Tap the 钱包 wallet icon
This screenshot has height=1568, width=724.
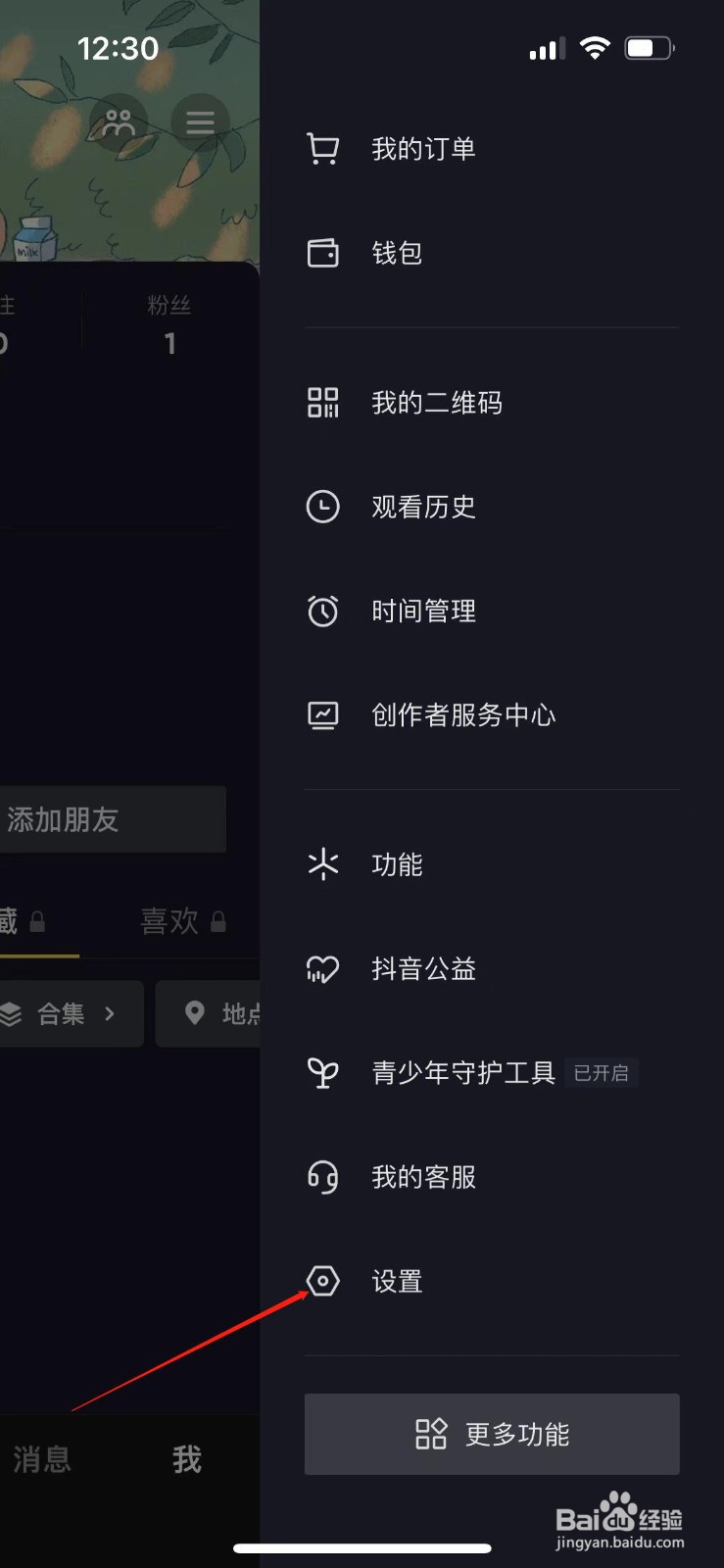(323, 253)
